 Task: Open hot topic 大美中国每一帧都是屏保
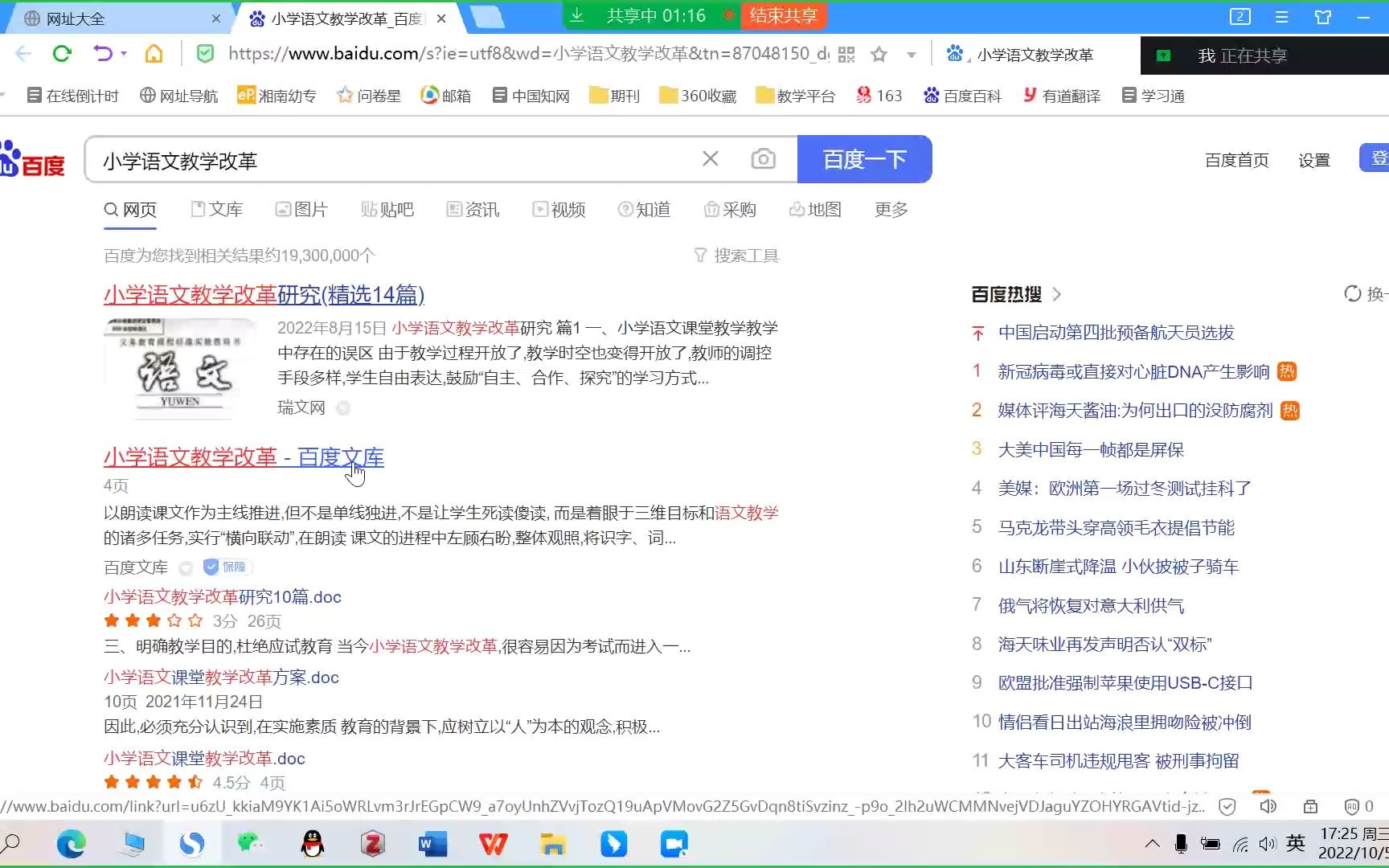coord(1091,450)
